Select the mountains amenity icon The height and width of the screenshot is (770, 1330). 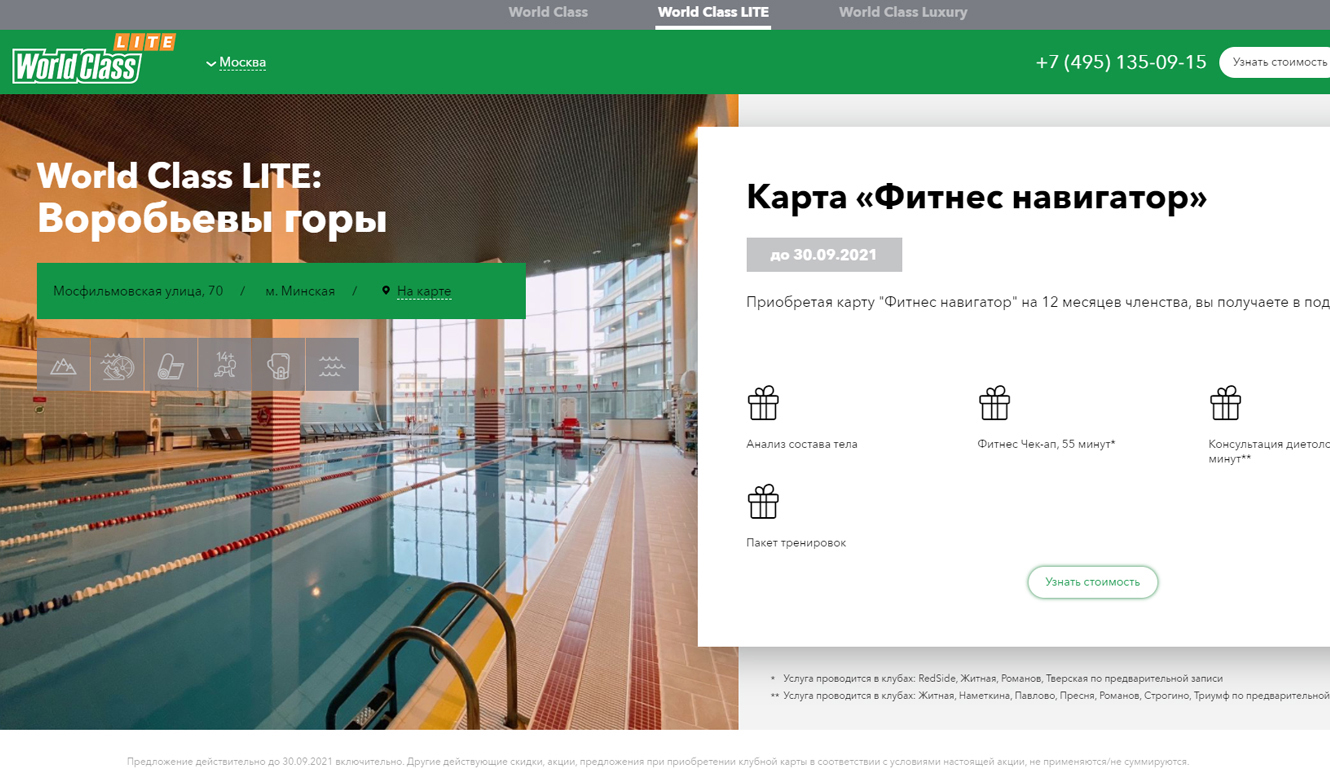click(63, 365)
